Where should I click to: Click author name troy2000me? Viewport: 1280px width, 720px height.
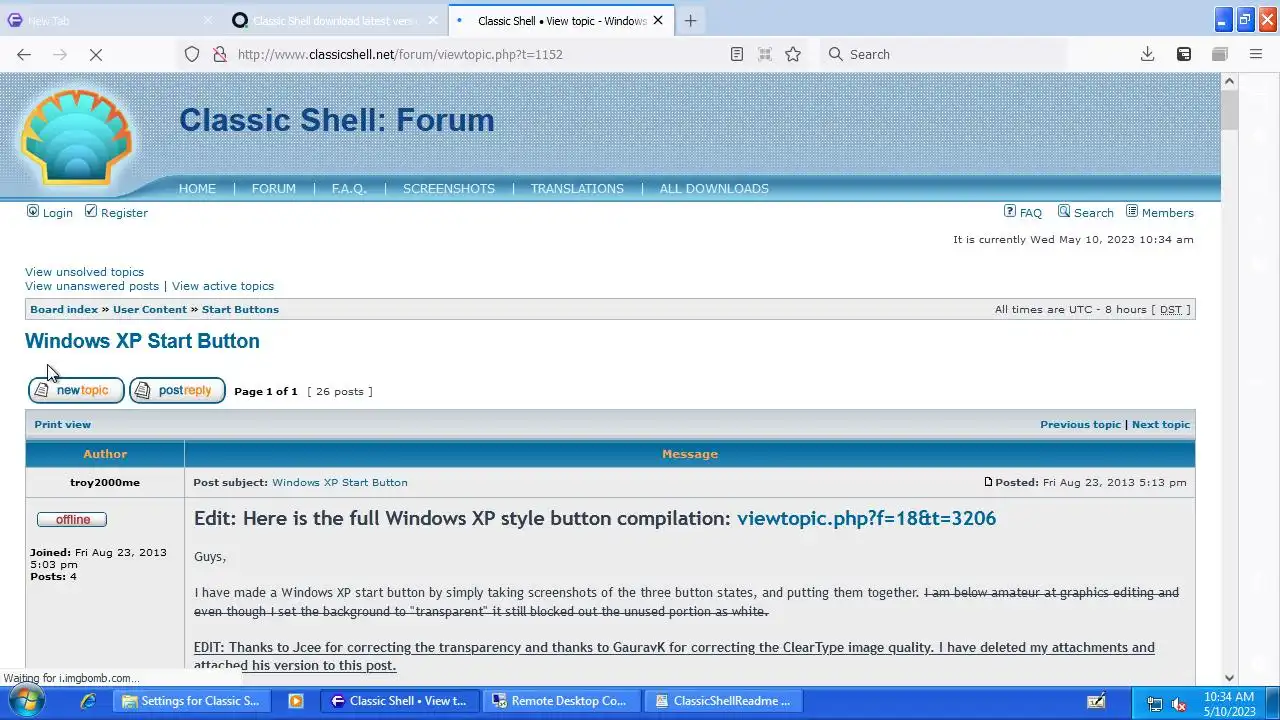click(105, 482)
